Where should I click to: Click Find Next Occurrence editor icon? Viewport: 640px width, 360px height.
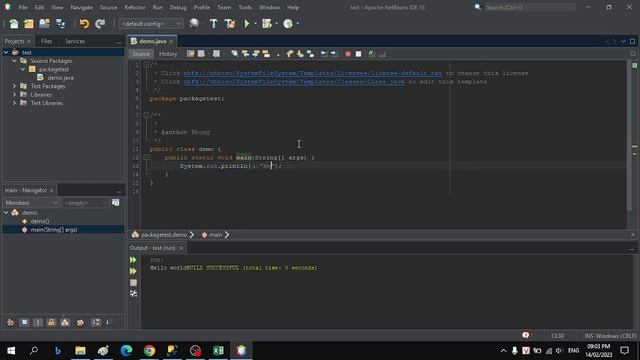(256, 54)
